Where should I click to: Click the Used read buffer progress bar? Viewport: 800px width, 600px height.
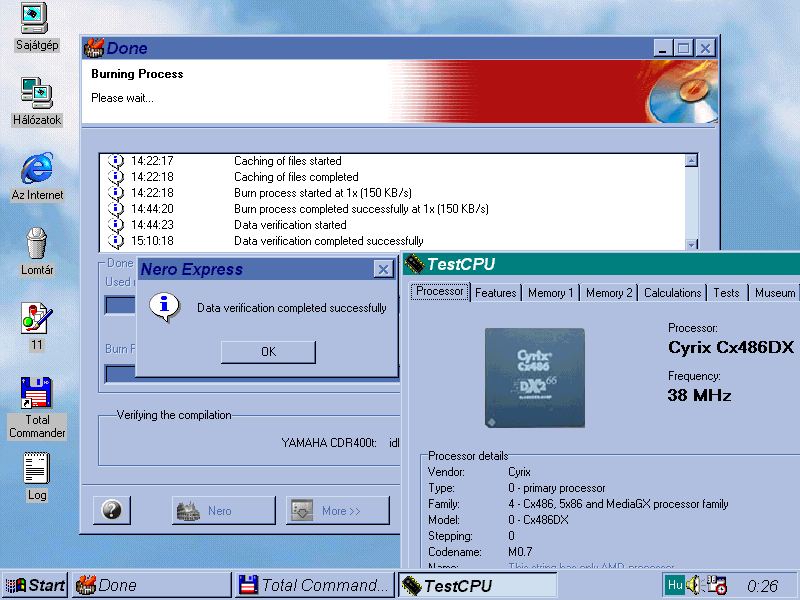pos(120,305)
